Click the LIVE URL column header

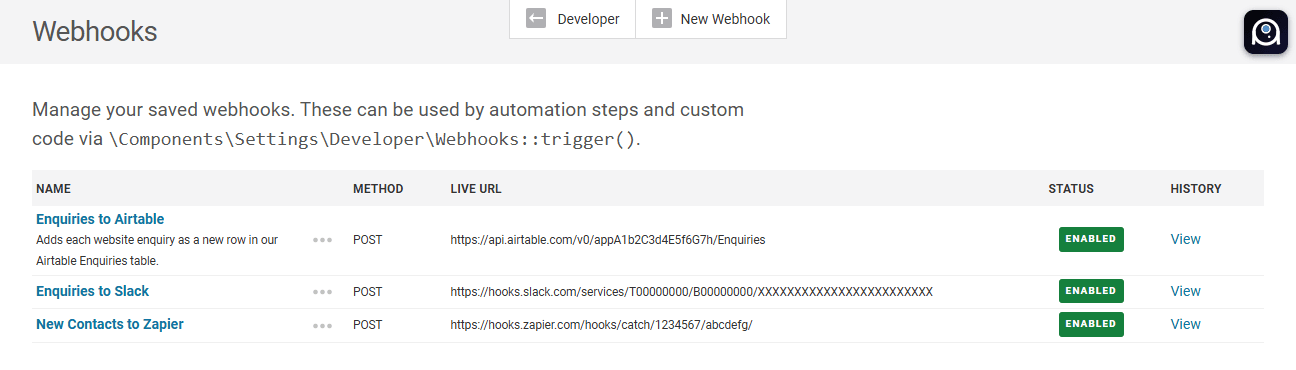476,189
